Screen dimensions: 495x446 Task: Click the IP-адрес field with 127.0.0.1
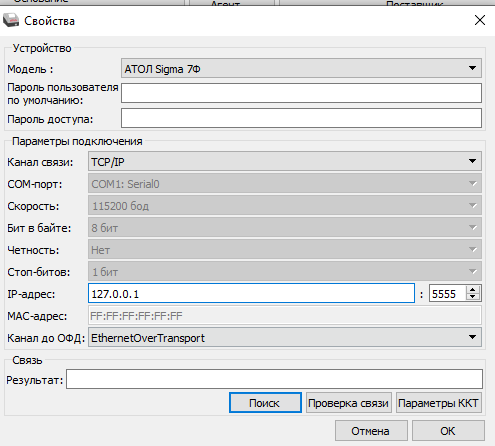251,293
